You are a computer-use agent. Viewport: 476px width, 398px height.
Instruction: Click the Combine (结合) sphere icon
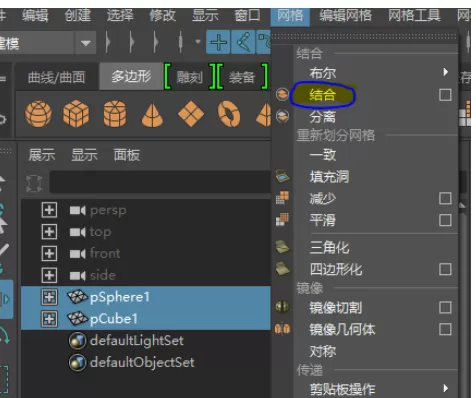coord(282,94)
